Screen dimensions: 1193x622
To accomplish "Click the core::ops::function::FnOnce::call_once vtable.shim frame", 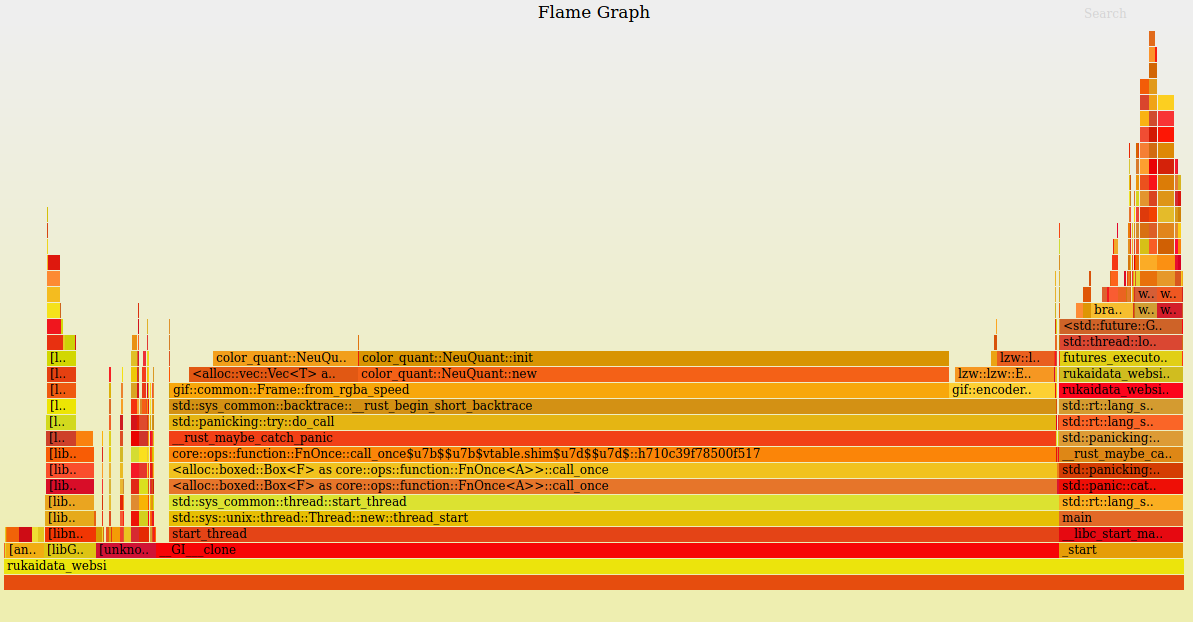I will click(612, 455).
